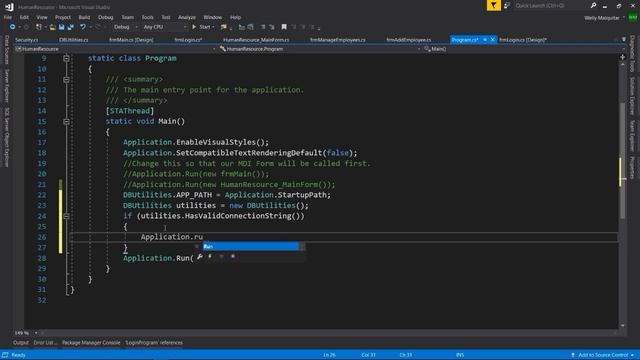This screenshot has height=360, width=640.
Task: Switch to the frmLogin.cs [Design] tab
Action: coord(523,40)
